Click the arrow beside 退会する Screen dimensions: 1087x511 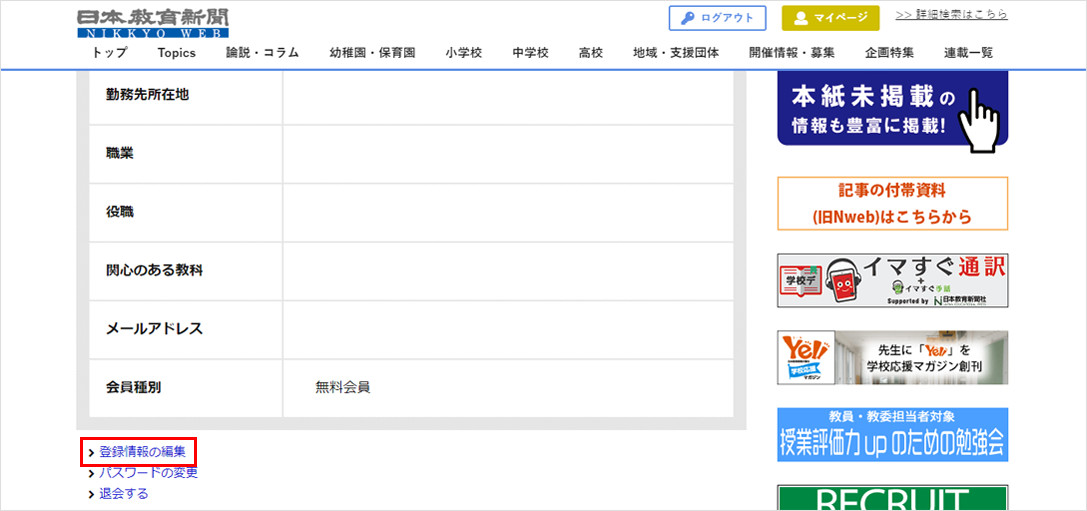tap(91, 494)
